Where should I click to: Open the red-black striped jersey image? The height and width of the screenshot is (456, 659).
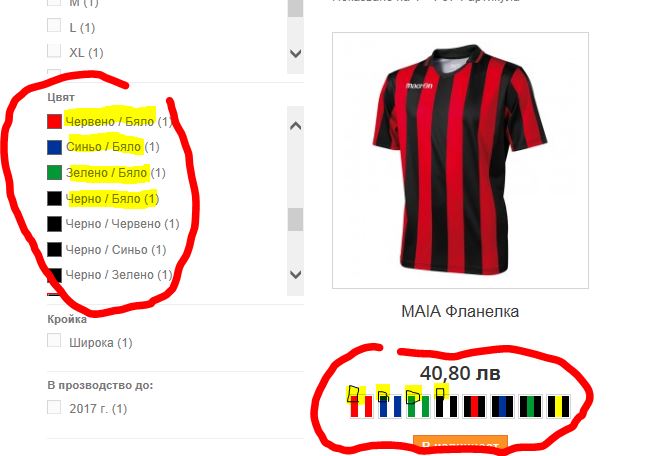(x=460, y=160)
